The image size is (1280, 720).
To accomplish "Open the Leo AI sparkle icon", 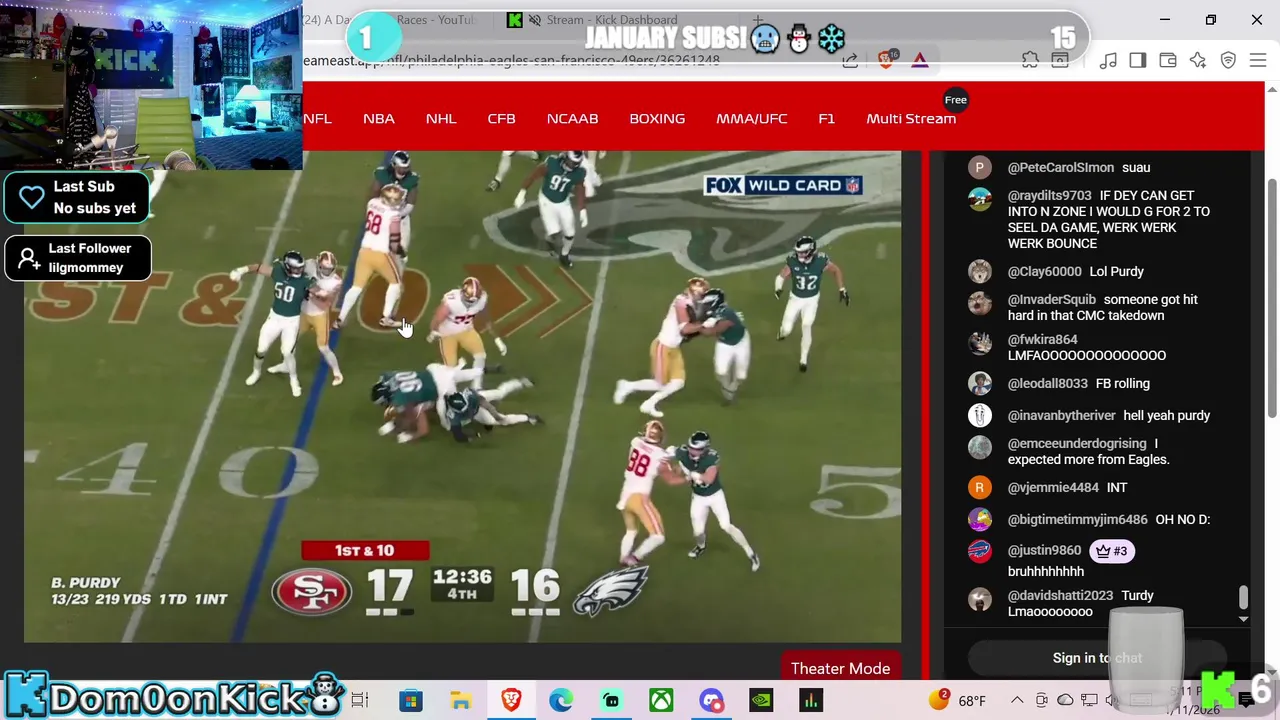I will pos(1198,61).
